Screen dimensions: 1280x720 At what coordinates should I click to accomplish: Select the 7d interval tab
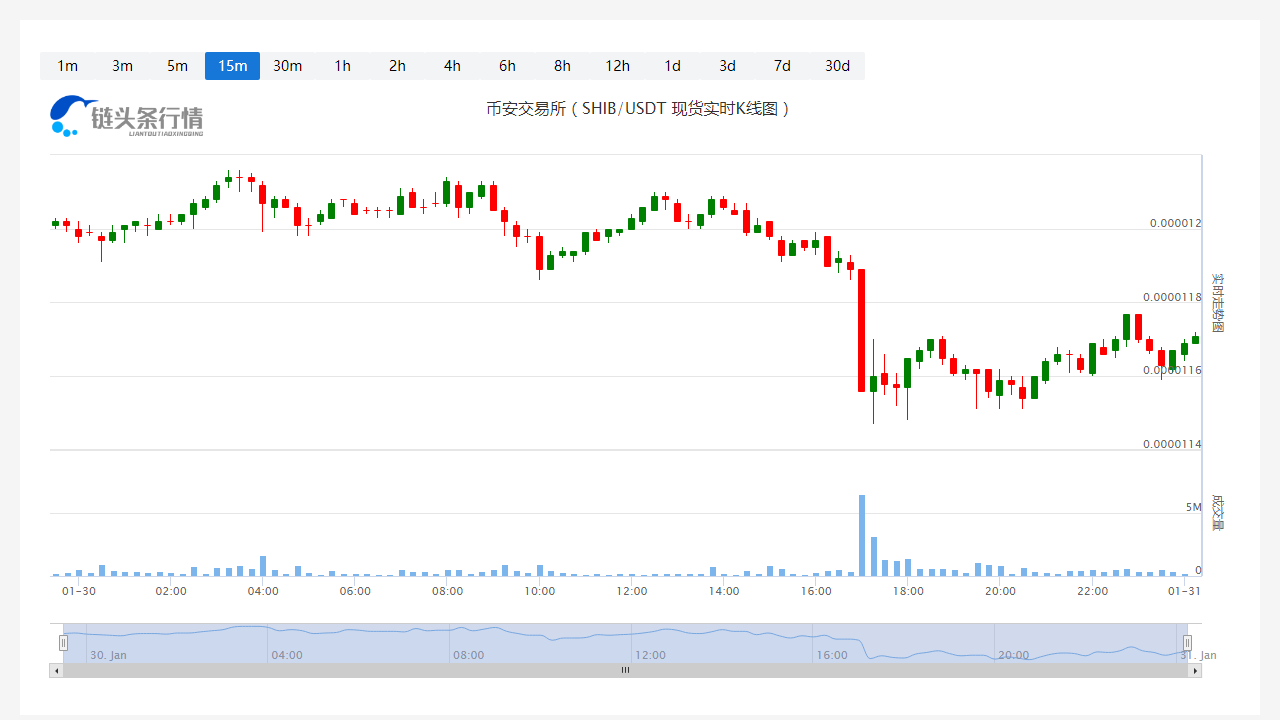coord(782,66)
